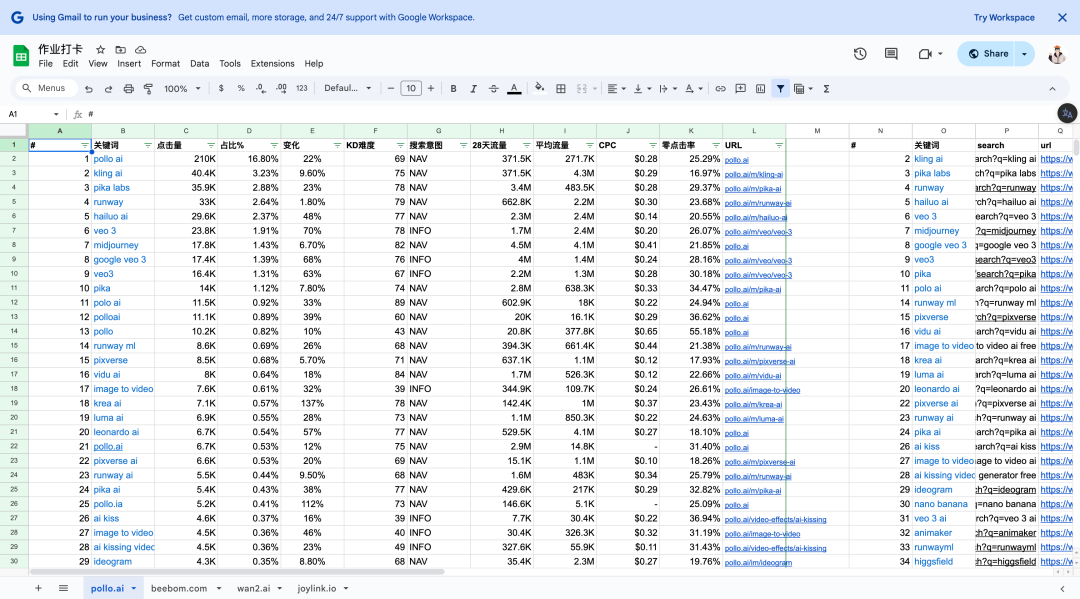Click the merge cells icon
The image size is (1080, 599).
tap(581, 89)
